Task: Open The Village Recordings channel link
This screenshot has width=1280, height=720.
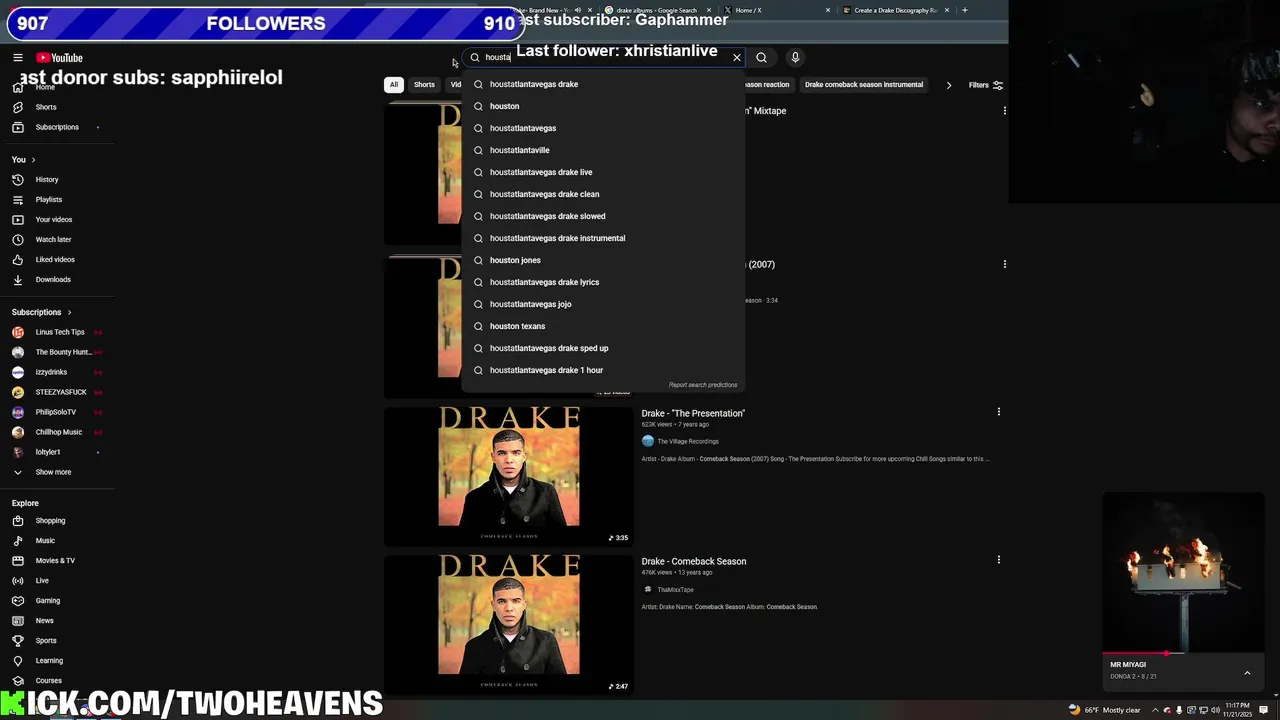Action: pos(688,441)
